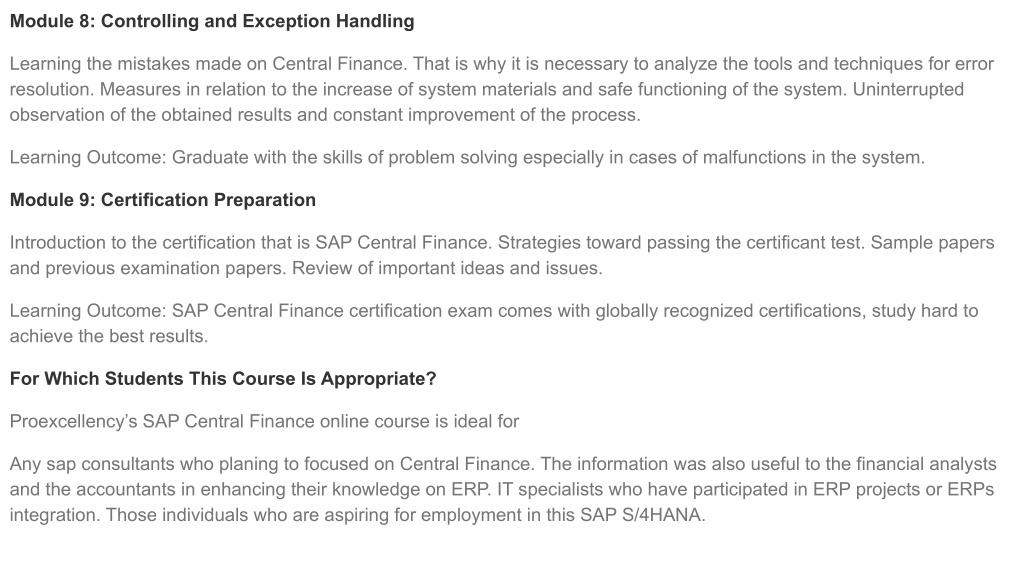Click the word Proexcellency's in the course line

(x=73, y=422)
